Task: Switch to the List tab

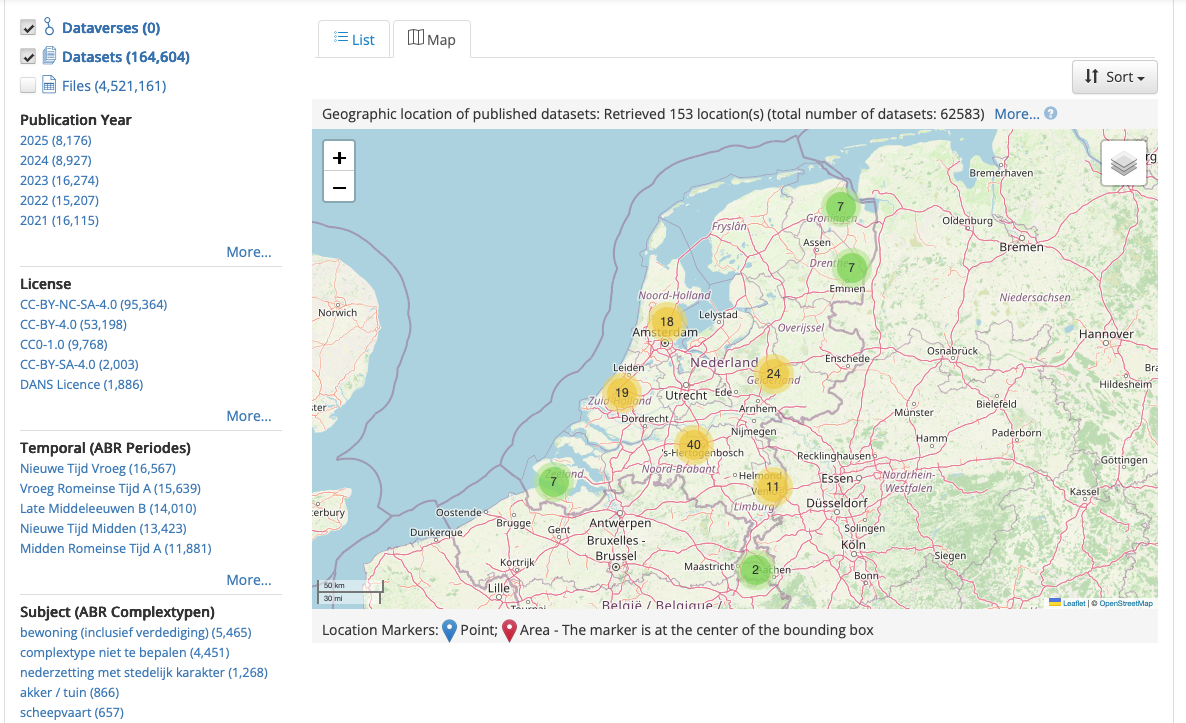Action: point(354,39)
